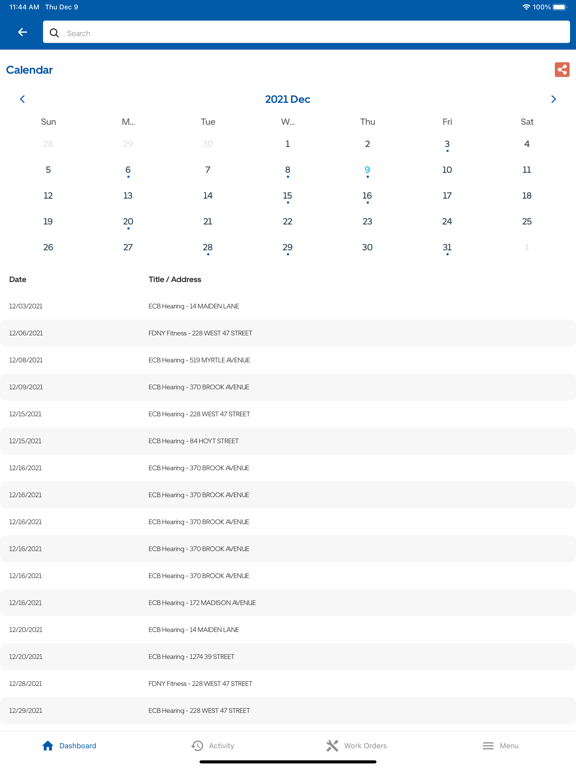The height and width of the screenshot is (768, 576).
Task: Select December 16 on calendar
Action: pos(367,196)
